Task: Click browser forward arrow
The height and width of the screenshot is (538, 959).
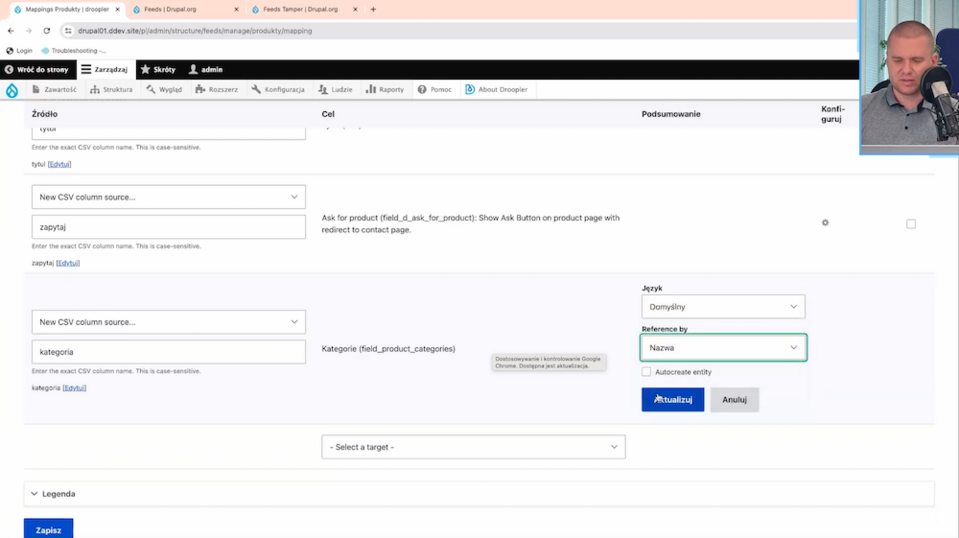Action: pyautogui.click(x=29, y=31)
